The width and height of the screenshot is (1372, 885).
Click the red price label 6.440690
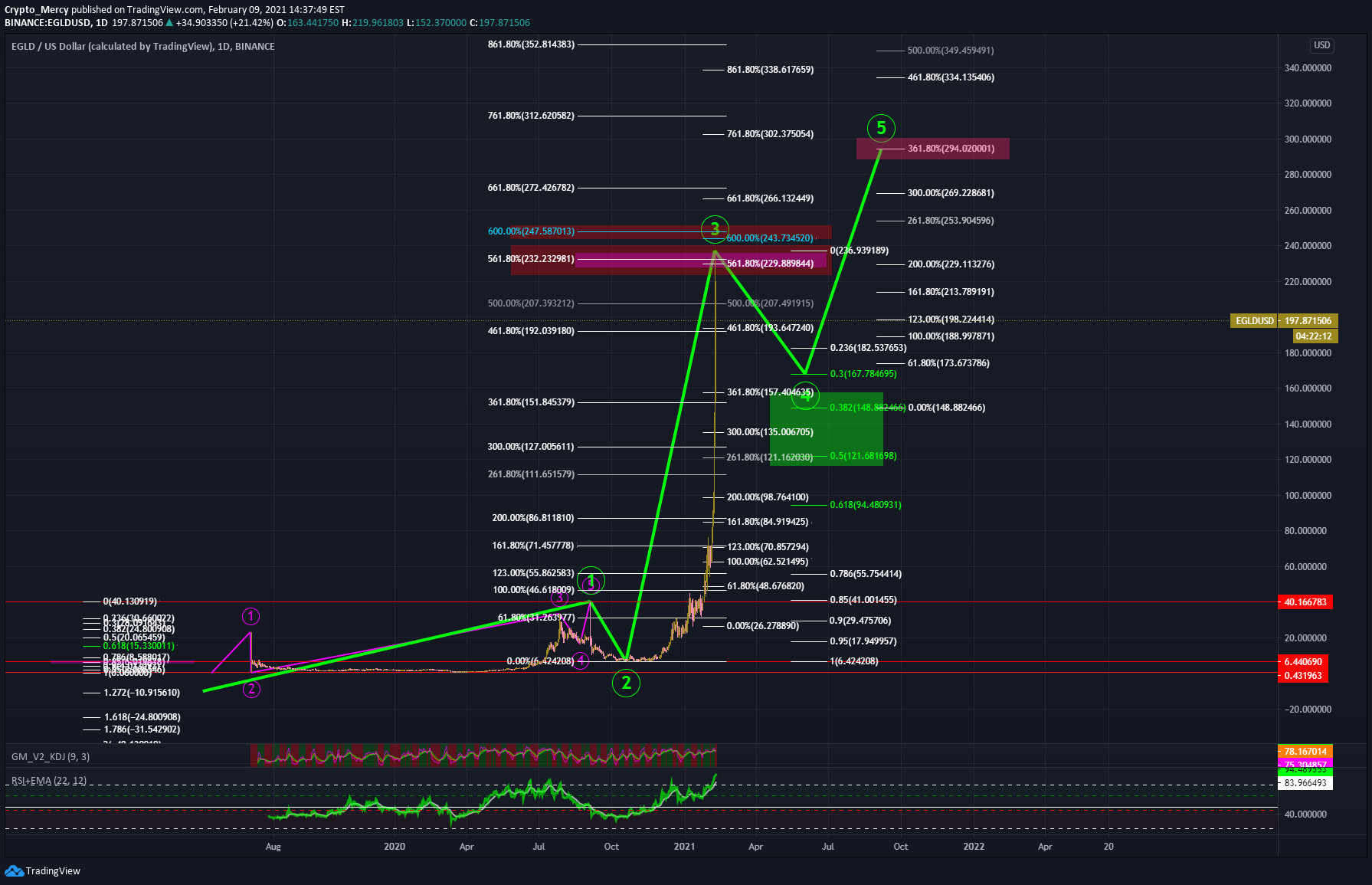[1303, 661]
